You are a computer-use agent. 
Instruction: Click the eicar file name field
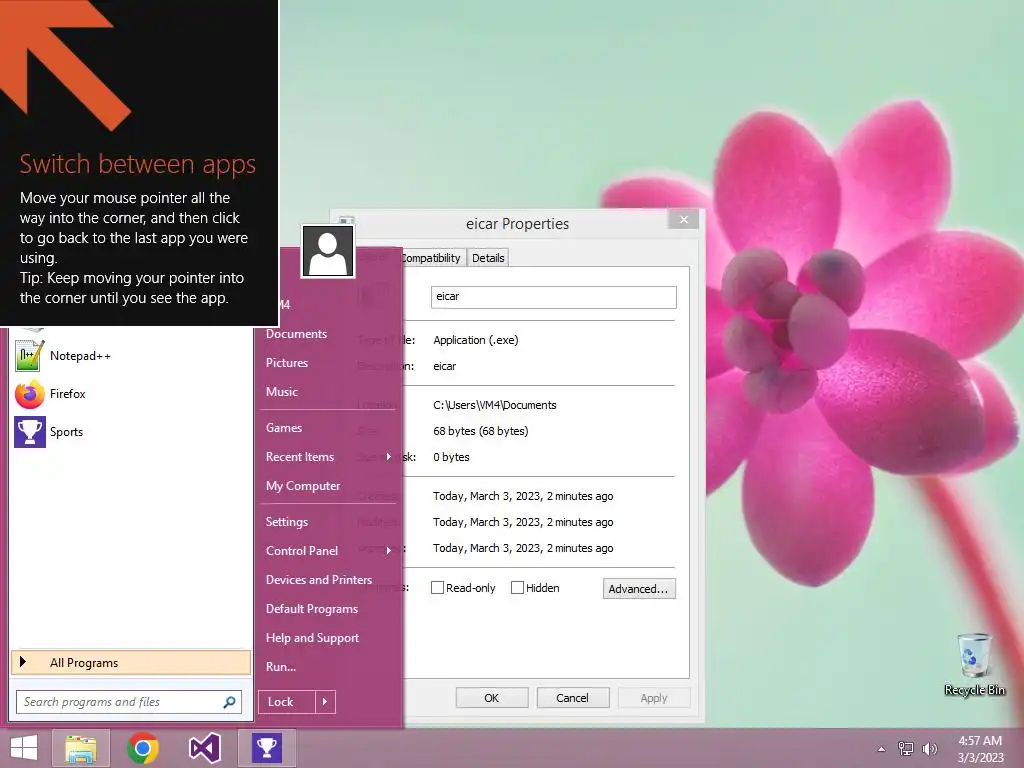(x=554, y=297)
